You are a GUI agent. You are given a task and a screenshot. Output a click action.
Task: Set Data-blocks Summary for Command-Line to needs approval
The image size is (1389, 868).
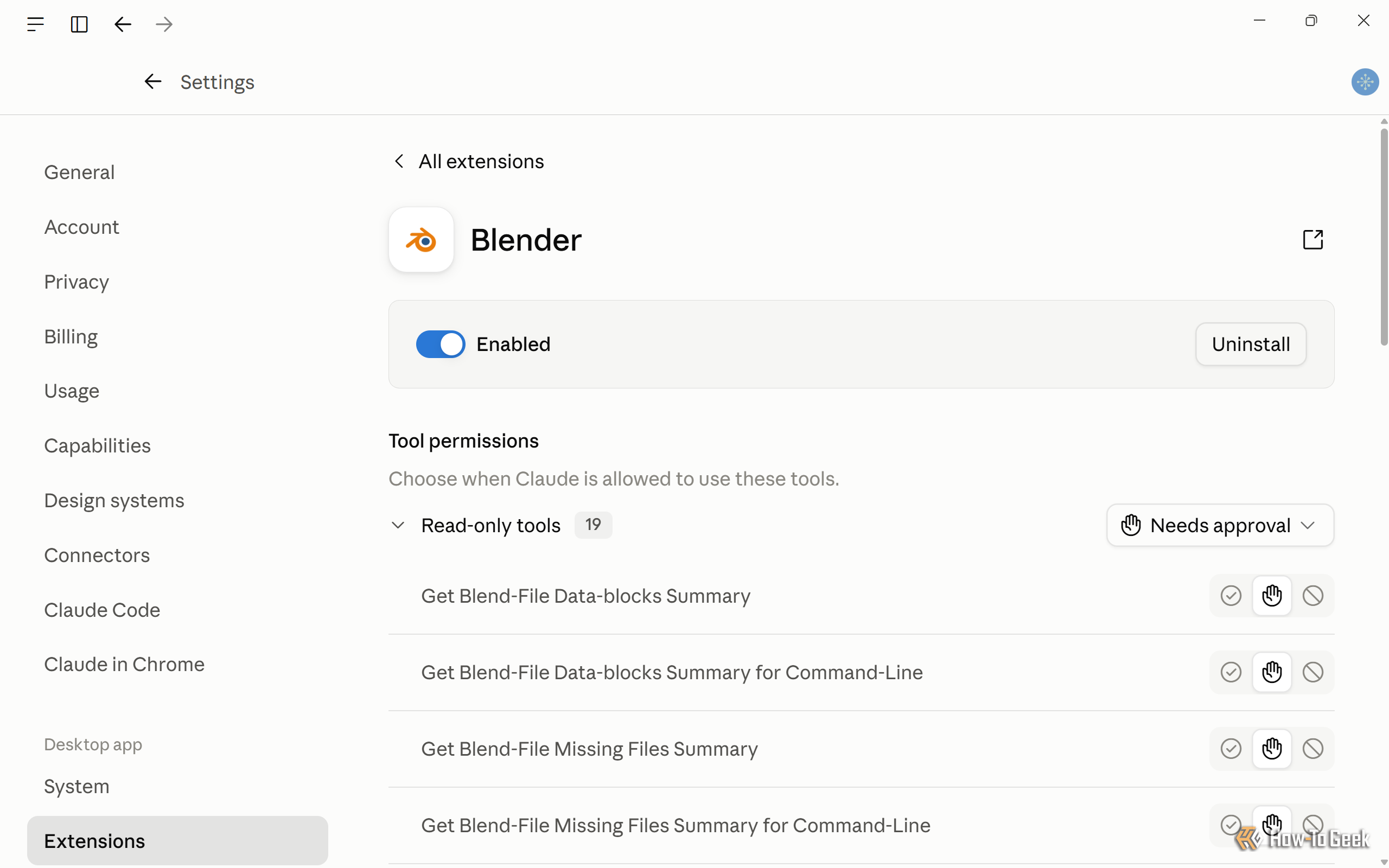coord(1272,672)
